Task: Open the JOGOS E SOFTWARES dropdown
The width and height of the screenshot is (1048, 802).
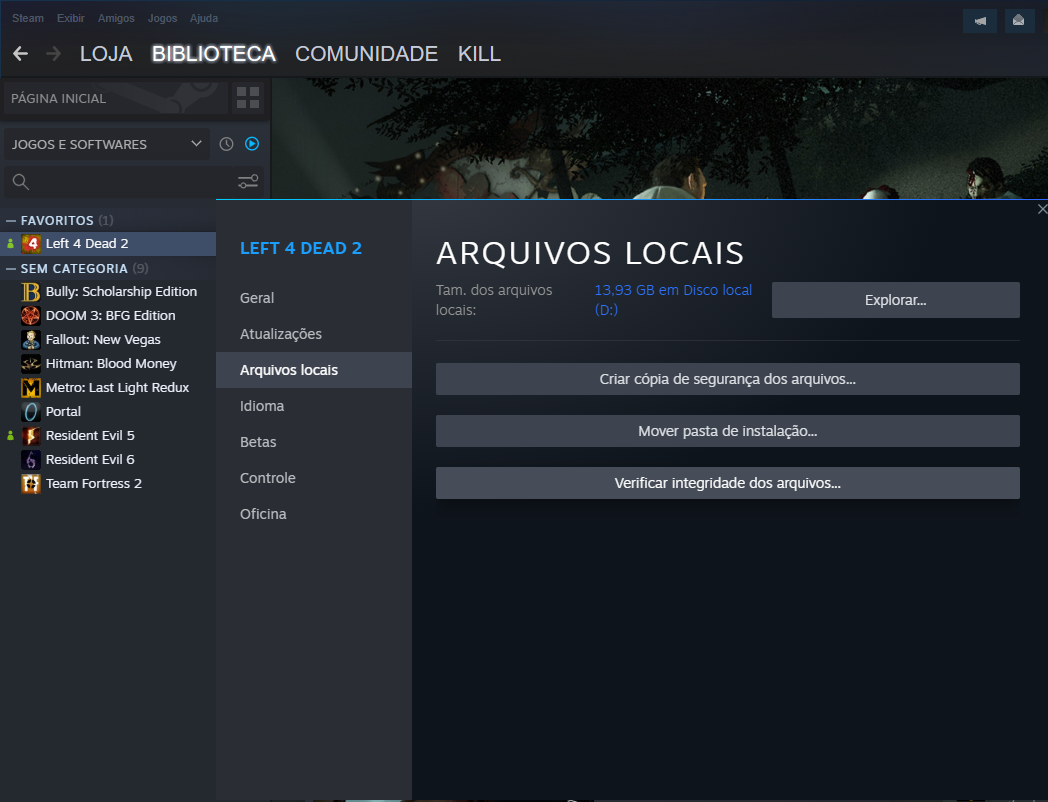Action: pyautogui.click(x=107, y=144)
